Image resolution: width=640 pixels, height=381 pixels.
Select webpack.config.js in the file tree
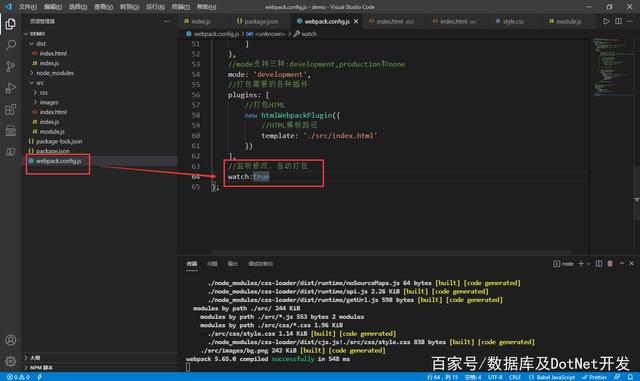click(58, 161)
